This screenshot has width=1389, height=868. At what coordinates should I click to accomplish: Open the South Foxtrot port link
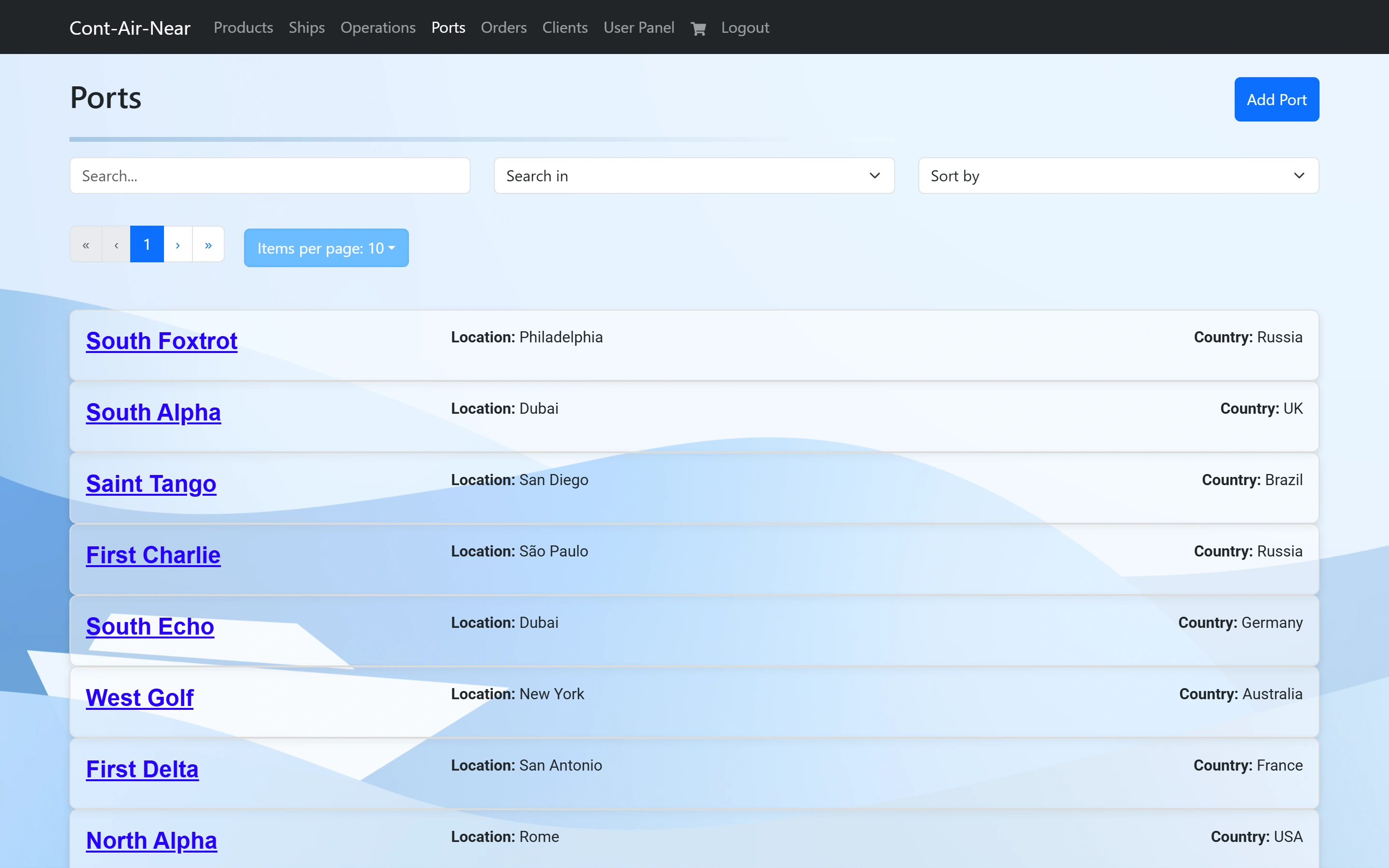tap(161, 341)
